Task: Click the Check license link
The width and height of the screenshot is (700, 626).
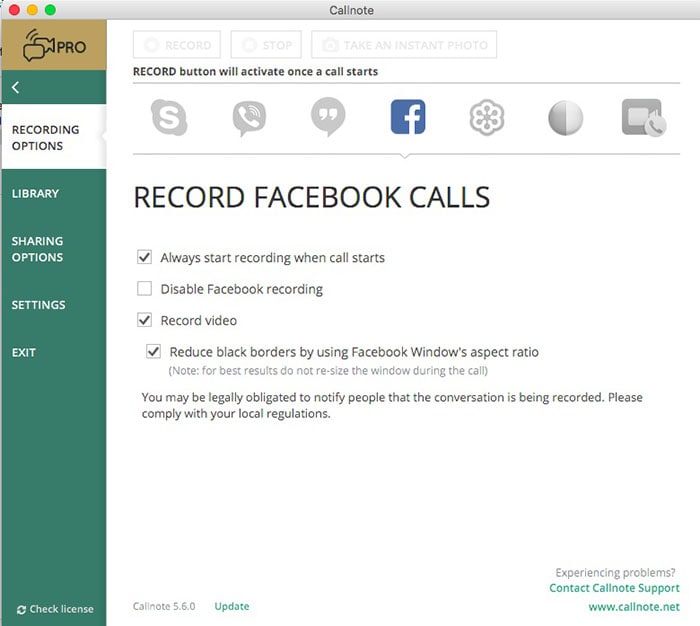Action: click(x=62, y=609)
